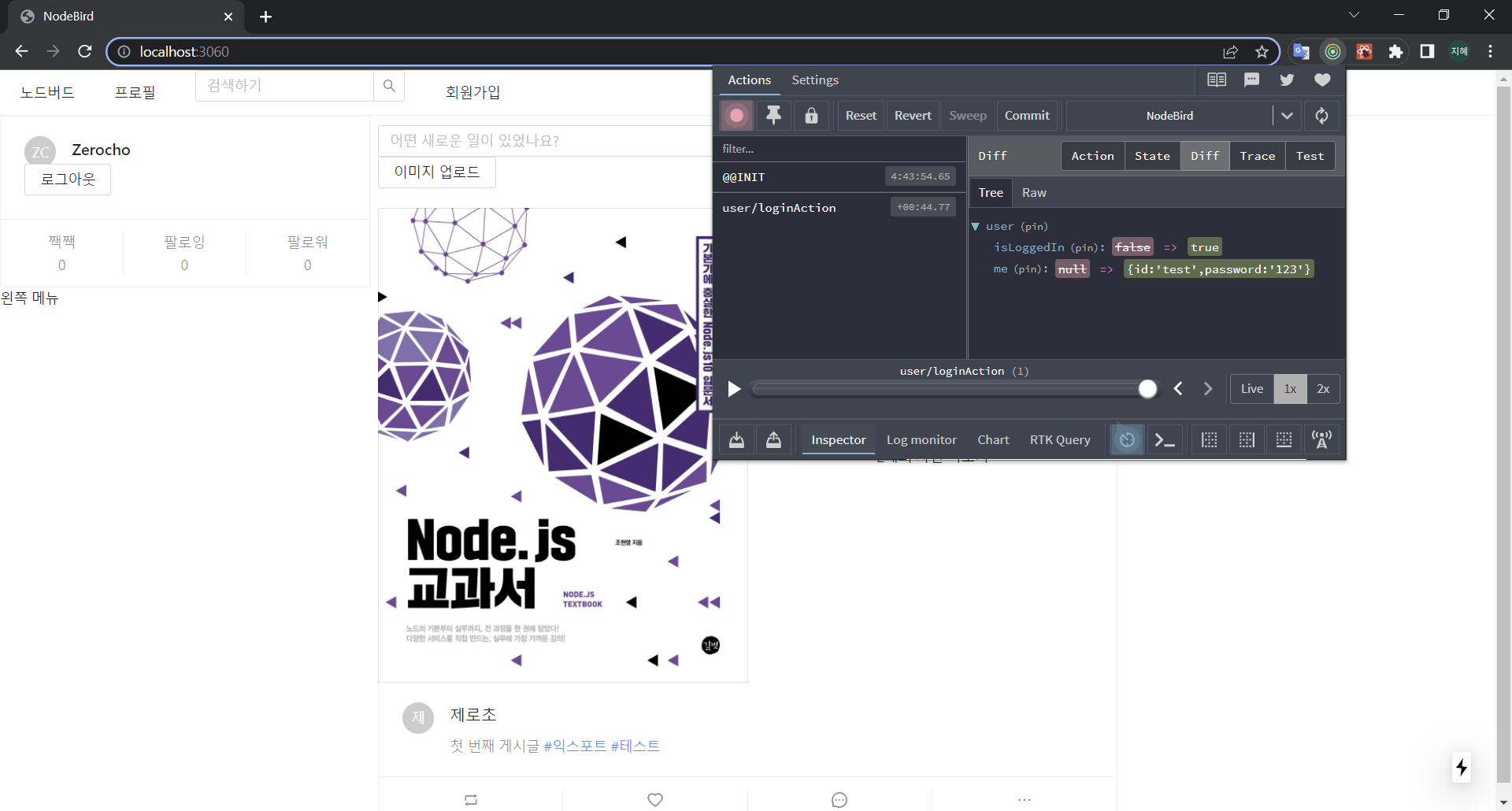This screenshot has height=811, width=1512.
Task: Select the Tree sub-tab
Action: (991, 193)
